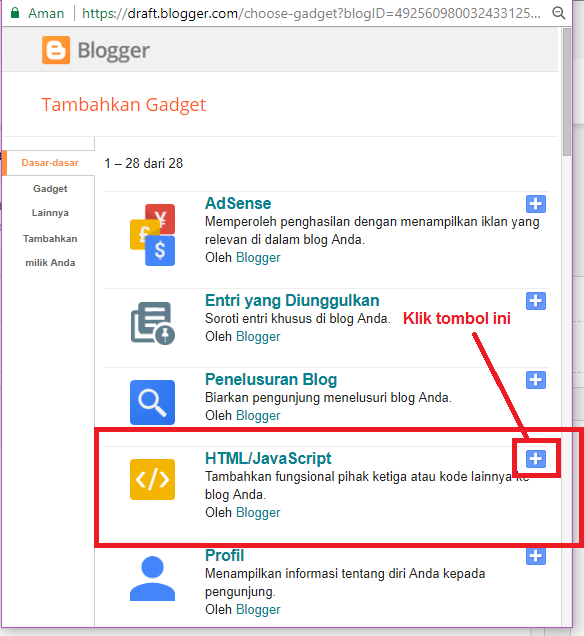Open the Entri yang Diunggulkan title link
584x636 pixels.
292,301
